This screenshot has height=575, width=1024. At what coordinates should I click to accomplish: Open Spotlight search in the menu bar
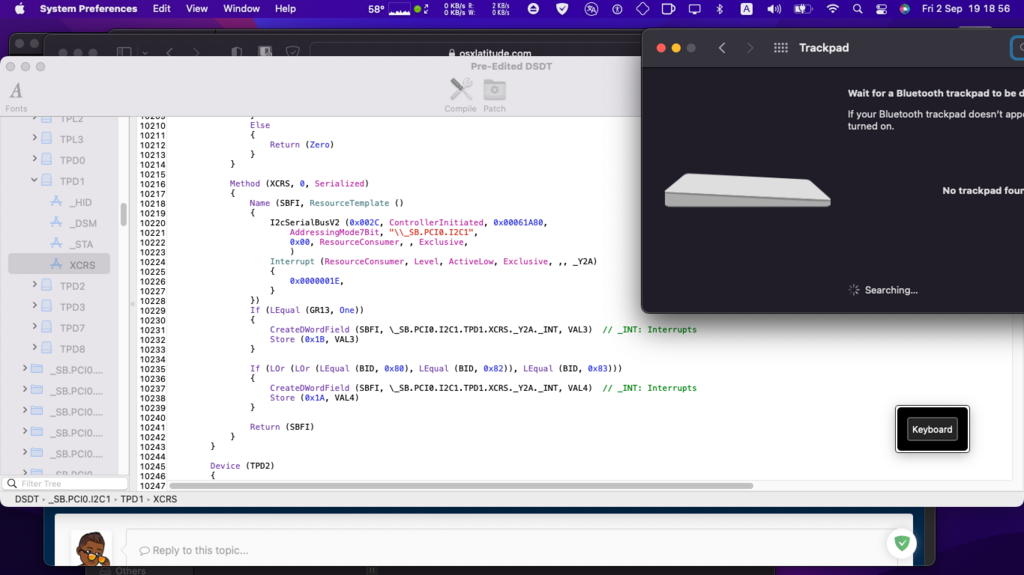[858, 9]
